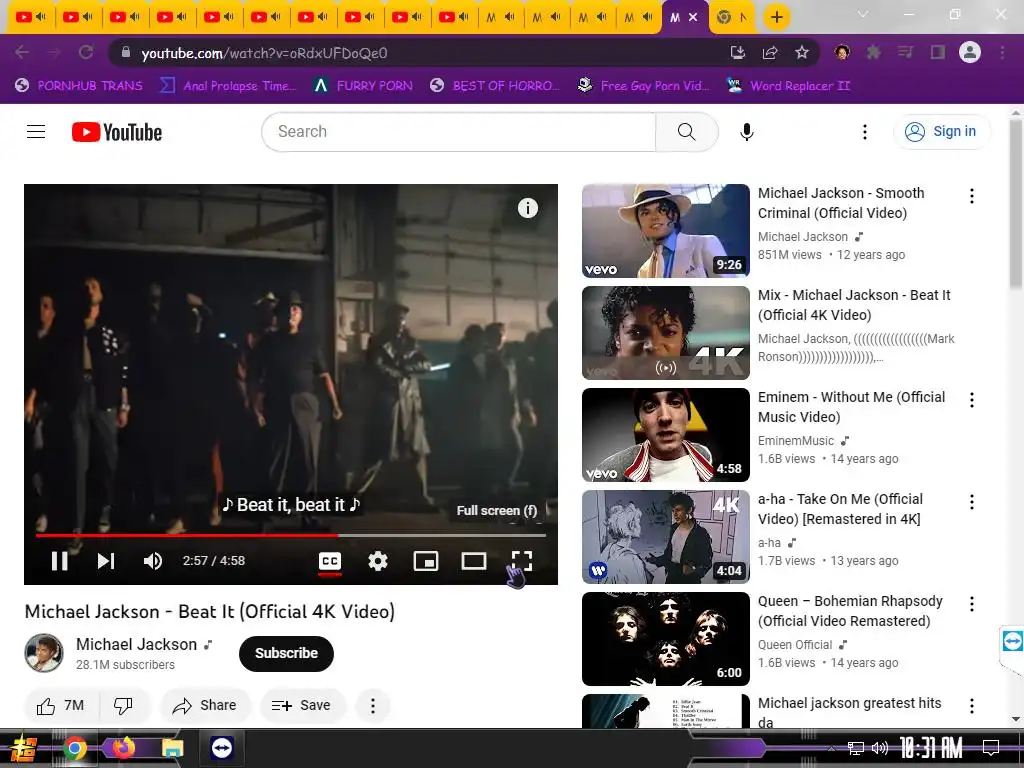Open Mix - Michael Jackson Beat It title

[x=854, y=305]
